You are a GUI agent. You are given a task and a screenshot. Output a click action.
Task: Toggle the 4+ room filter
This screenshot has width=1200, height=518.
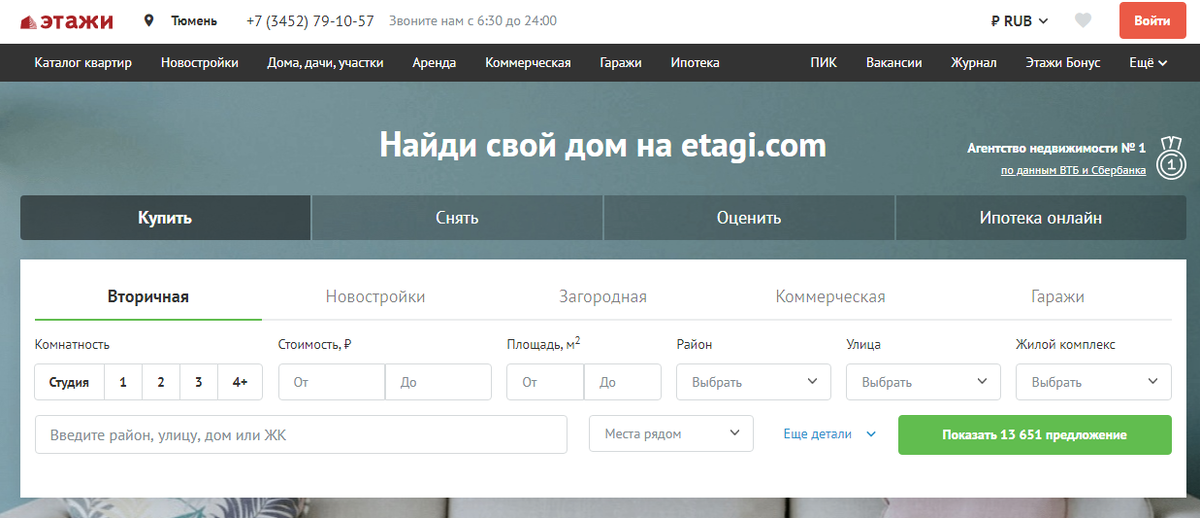[240, 382]
